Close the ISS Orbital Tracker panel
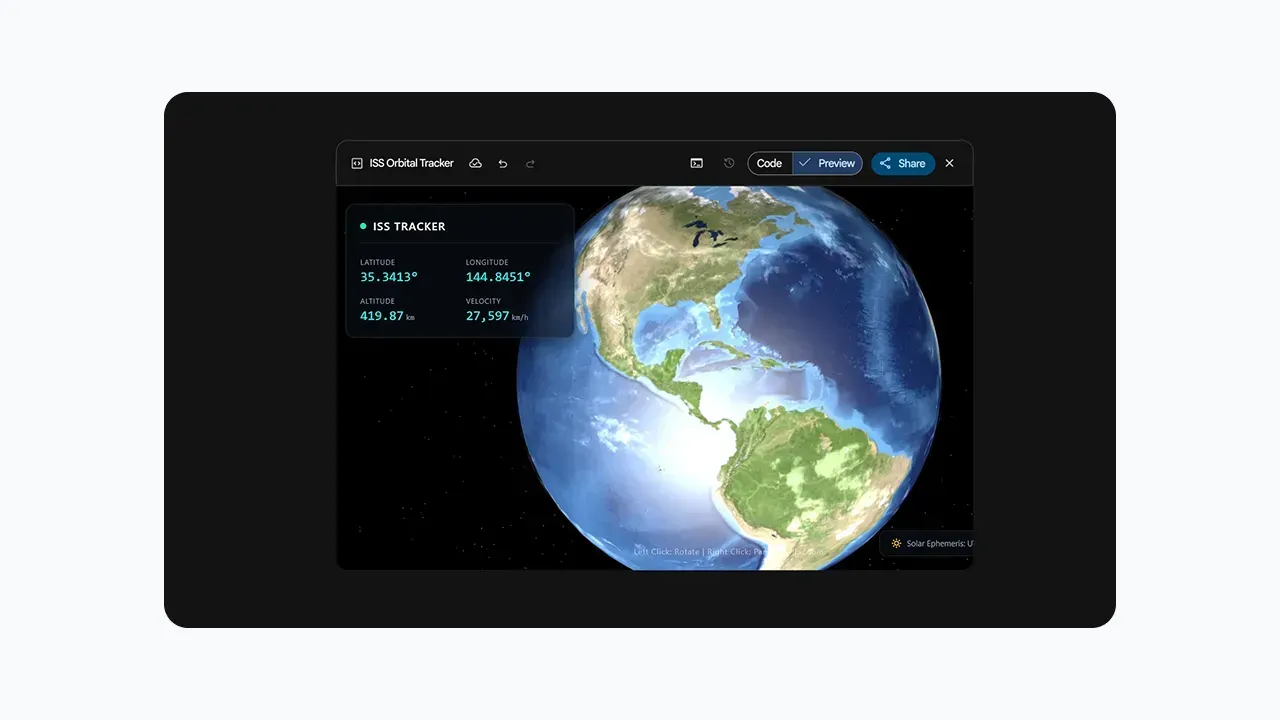This screenshot has height=720, width=1280. (950, 163)
